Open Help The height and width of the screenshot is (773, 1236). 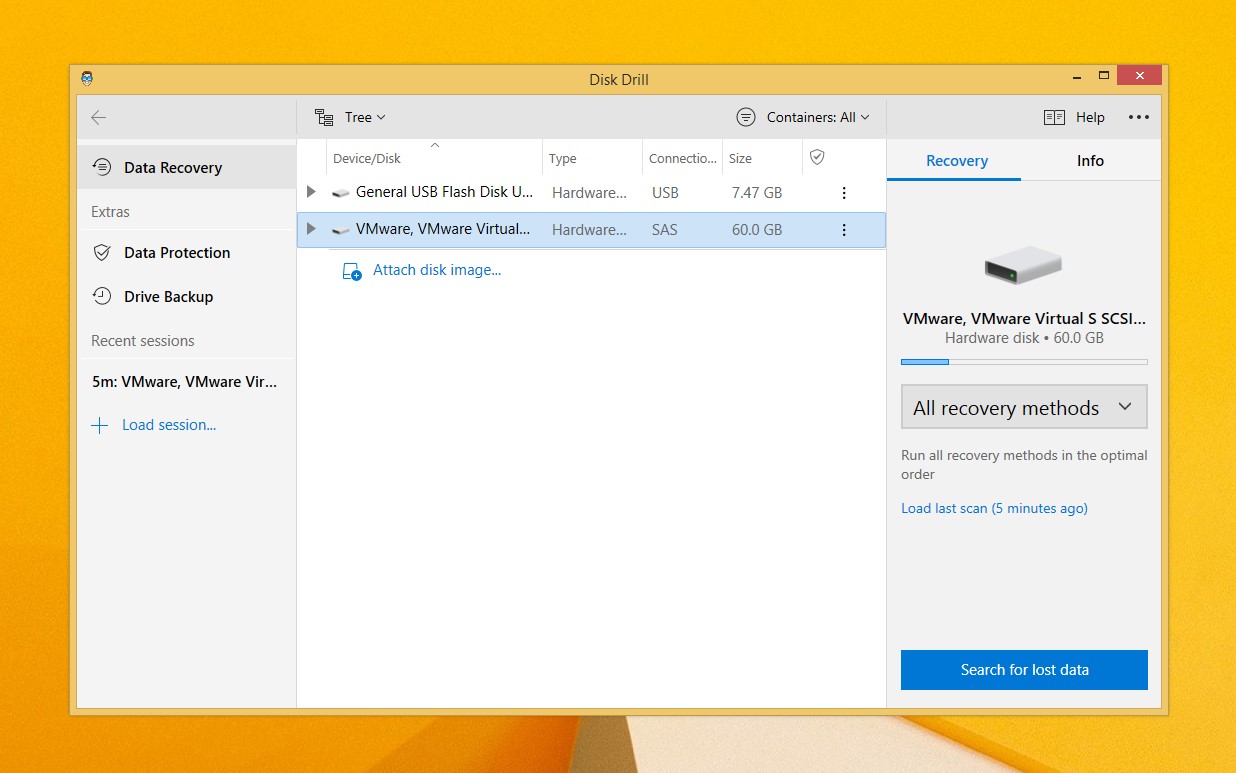coord(1074,117)
